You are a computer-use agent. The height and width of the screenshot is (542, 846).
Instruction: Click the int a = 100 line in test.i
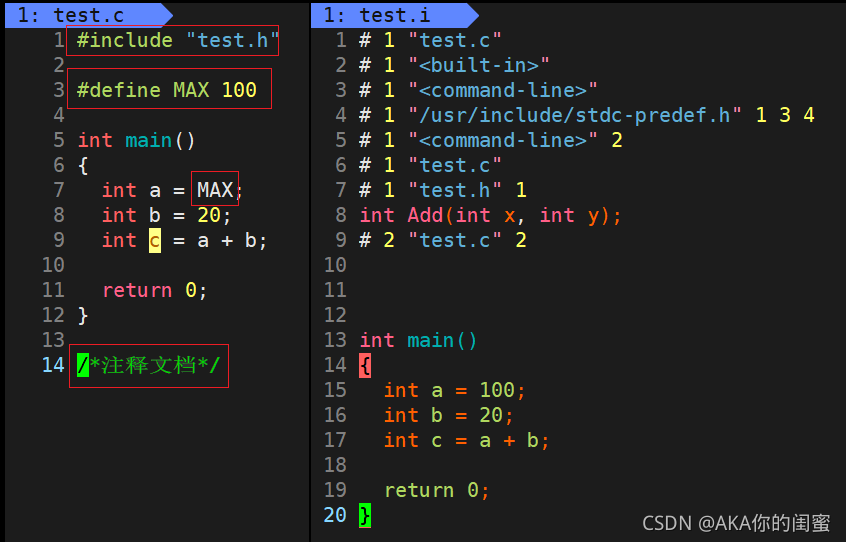click(454, 390)
